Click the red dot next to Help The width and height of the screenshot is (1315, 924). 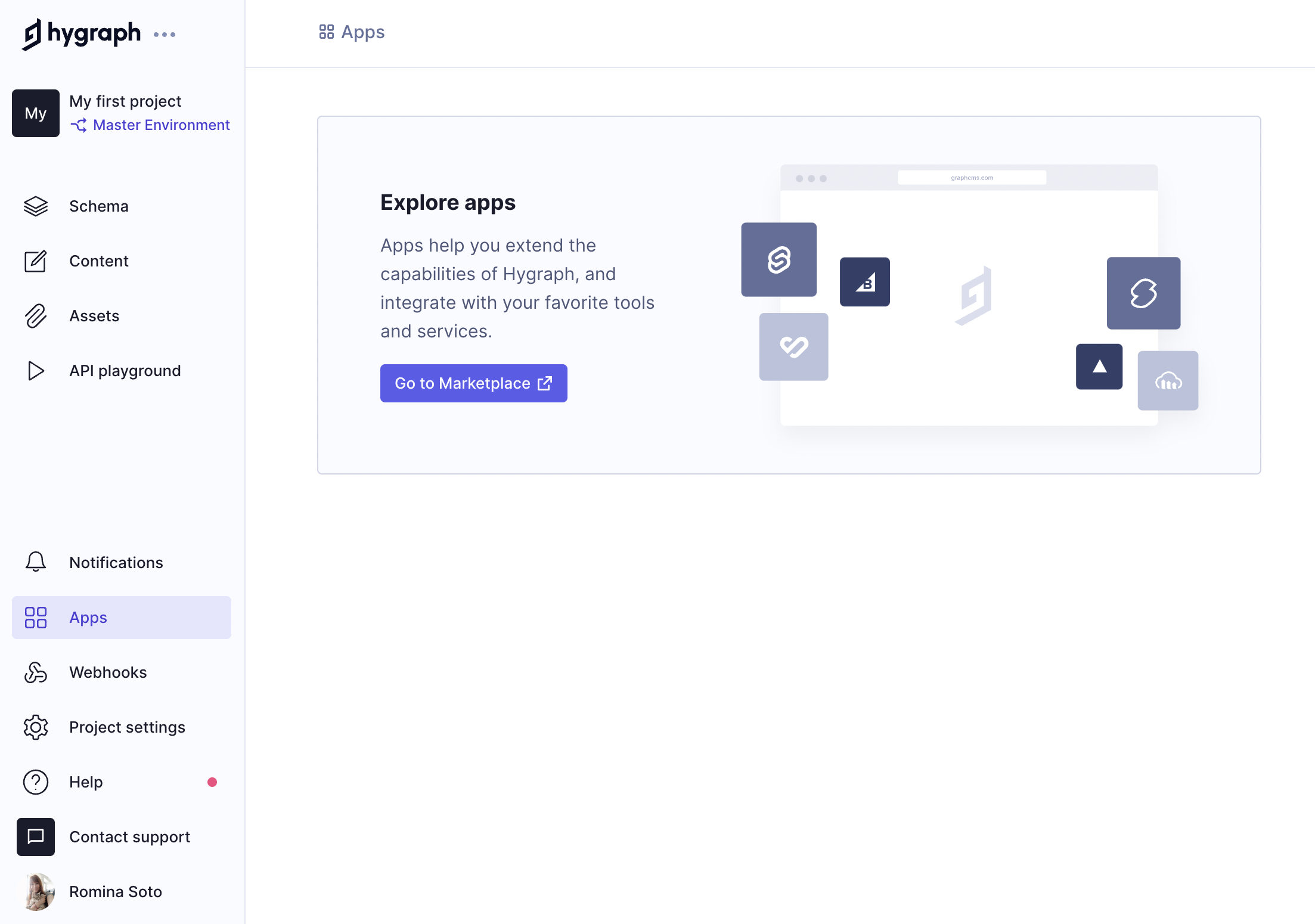[x=212, y=782]
